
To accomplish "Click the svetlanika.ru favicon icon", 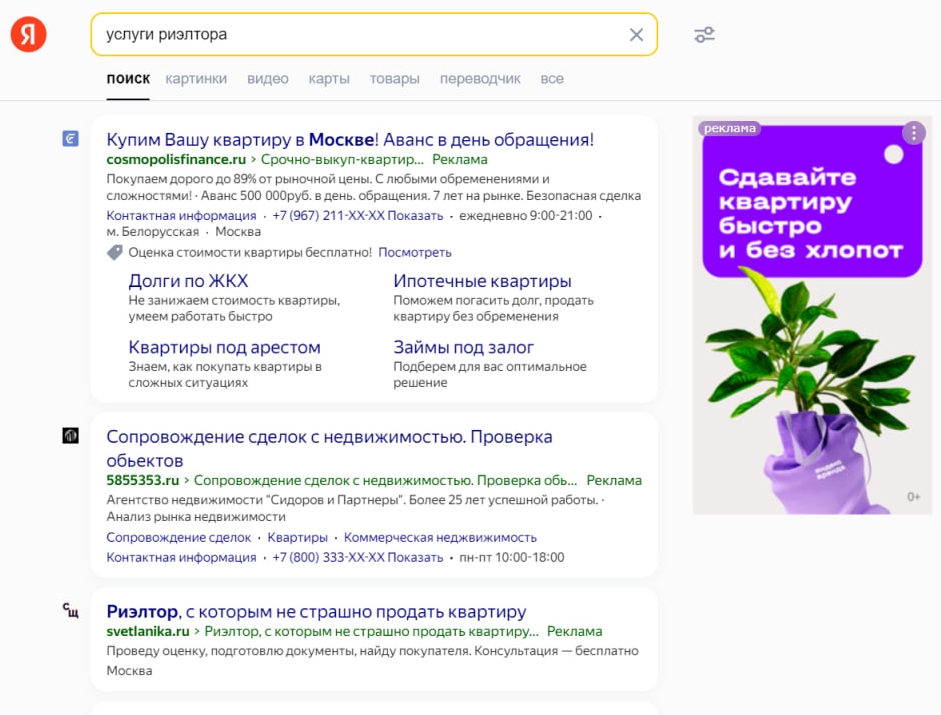I will [x=70, y=611].
